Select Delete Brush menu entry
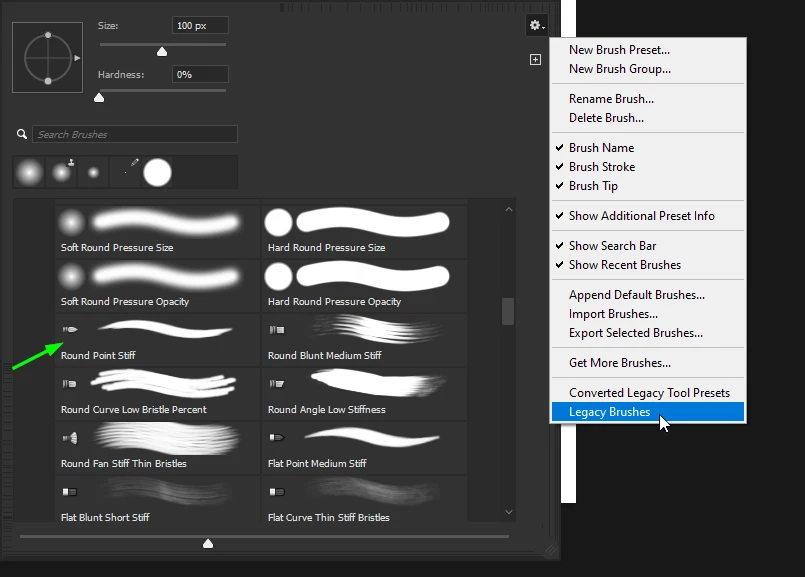This screenshot has height=577, width=805. click(648, 118)
